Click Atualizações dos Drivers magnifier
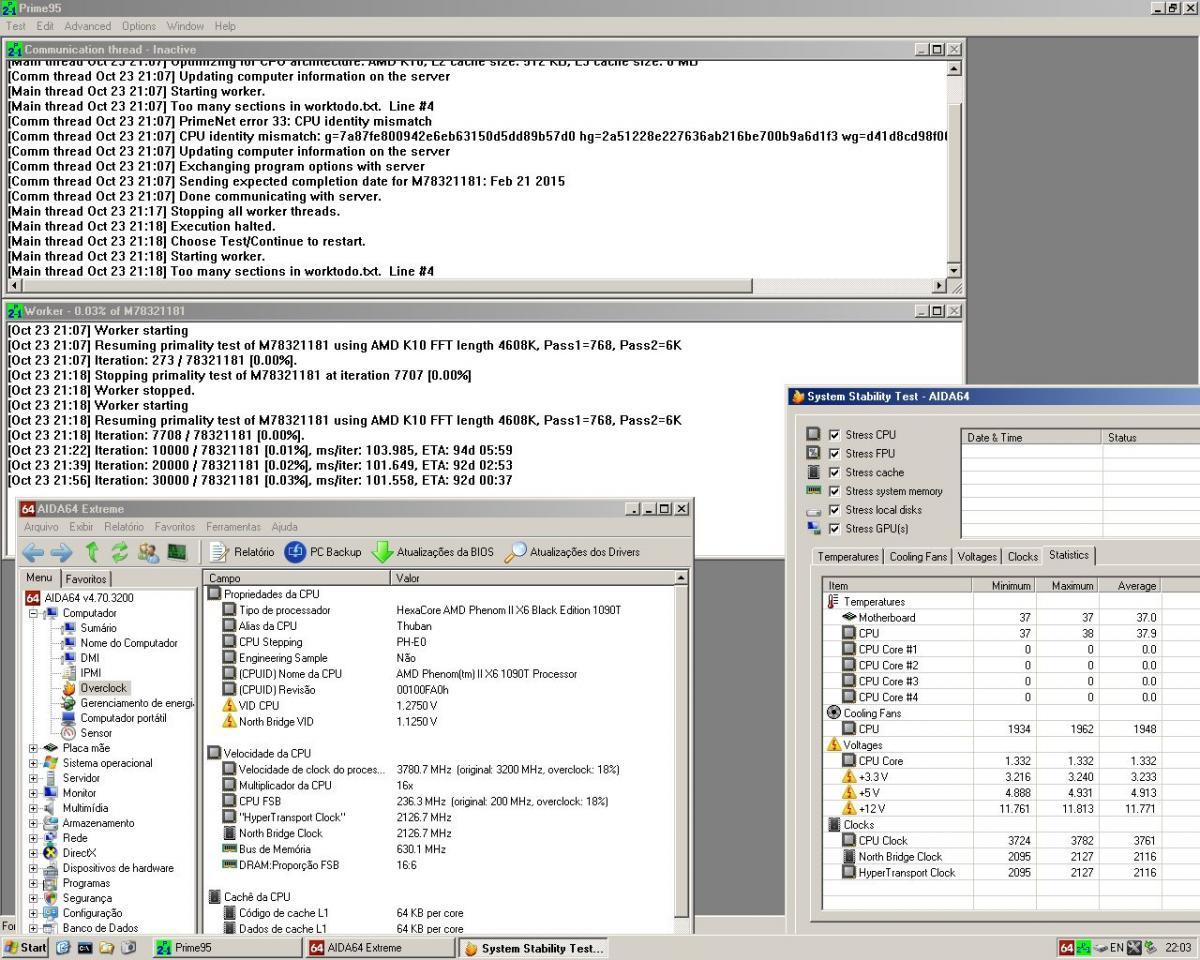Image resolution: width=1200 pixels, height=960 pixels. (572, 552)
